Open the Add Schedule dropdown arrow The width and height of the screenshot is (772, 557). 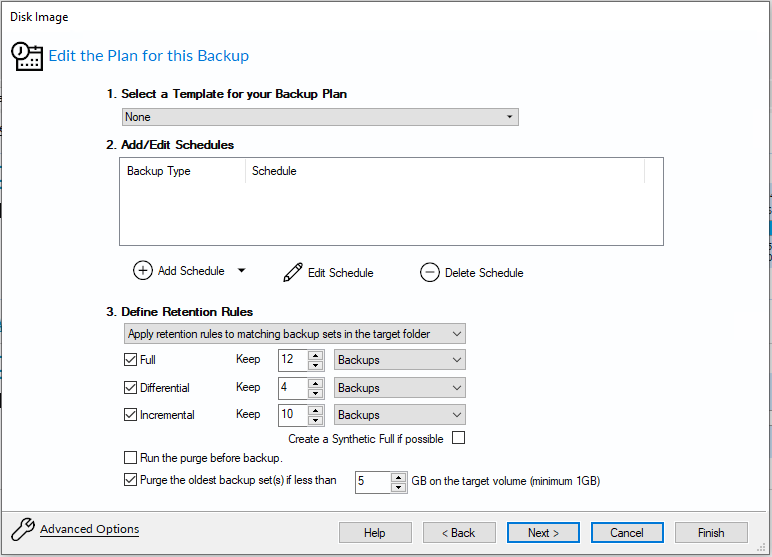pos(241,271)
